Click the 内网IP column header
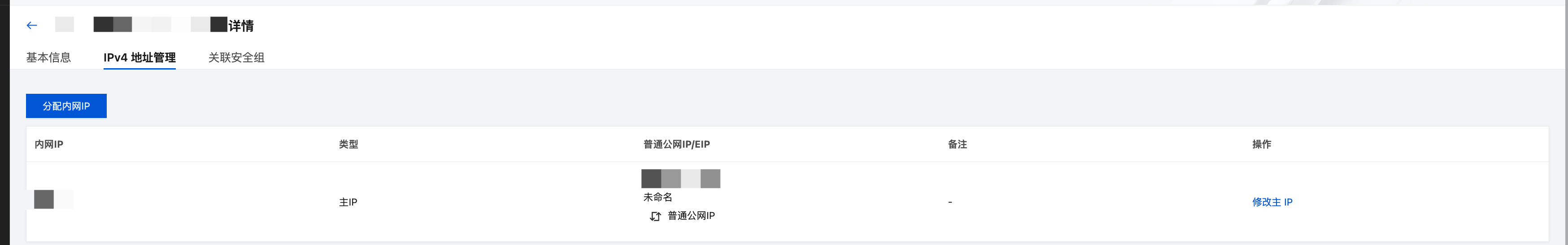 point(49,144)
